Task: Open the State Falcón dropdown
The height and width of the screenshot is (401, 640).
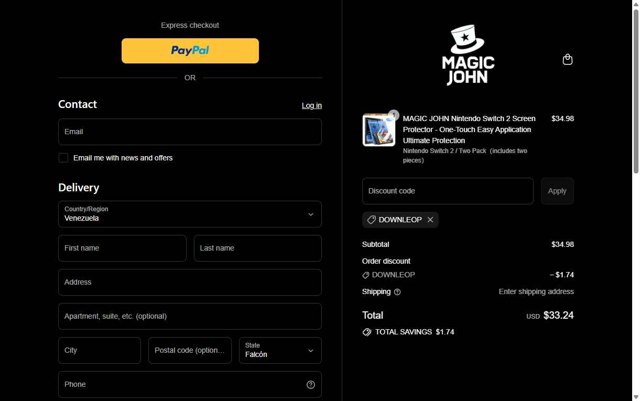Action: pyautogui.click(x=280, y=350)
